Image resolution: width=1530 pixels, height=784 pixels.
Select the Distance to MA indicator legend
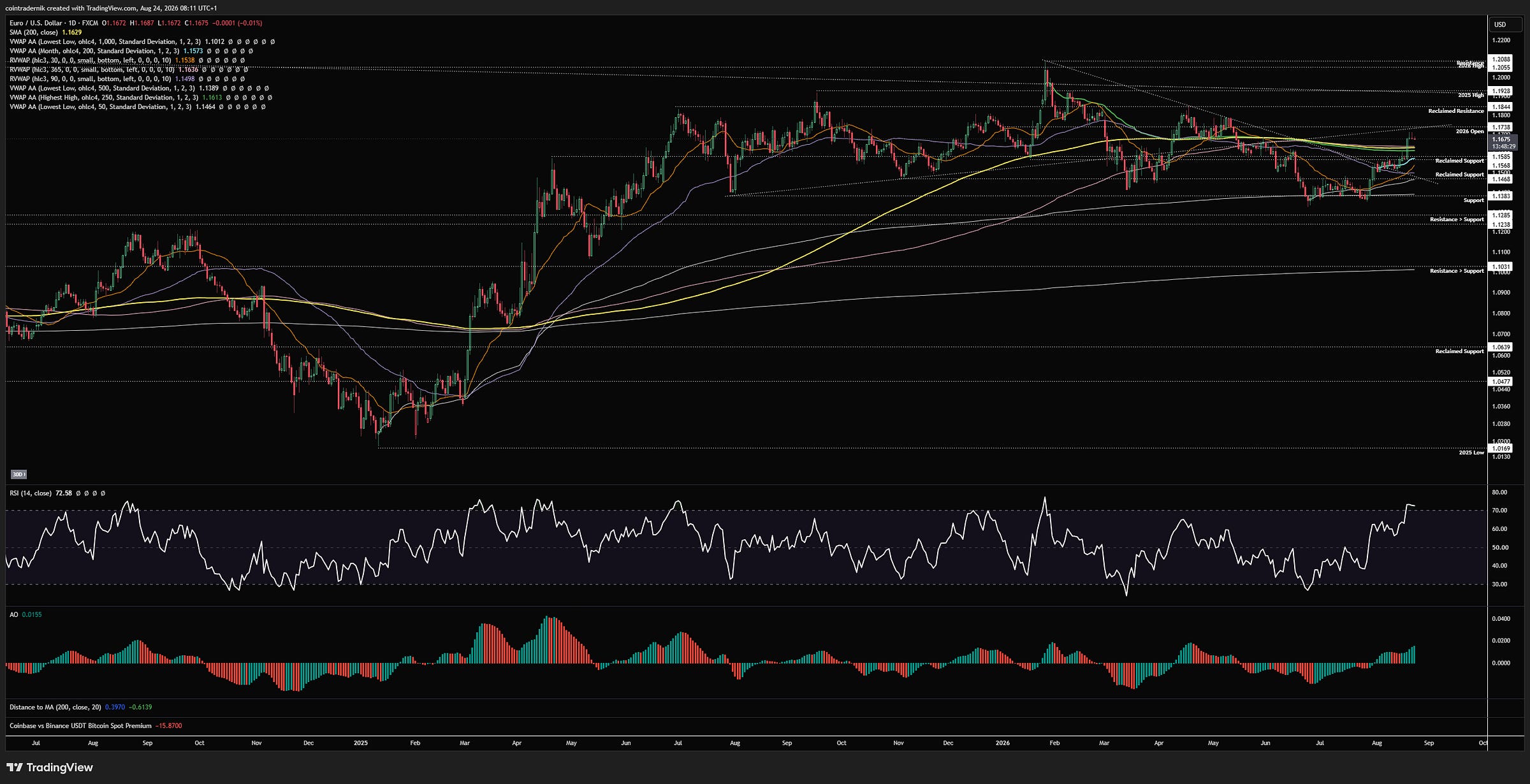click(x=55, y=707)
